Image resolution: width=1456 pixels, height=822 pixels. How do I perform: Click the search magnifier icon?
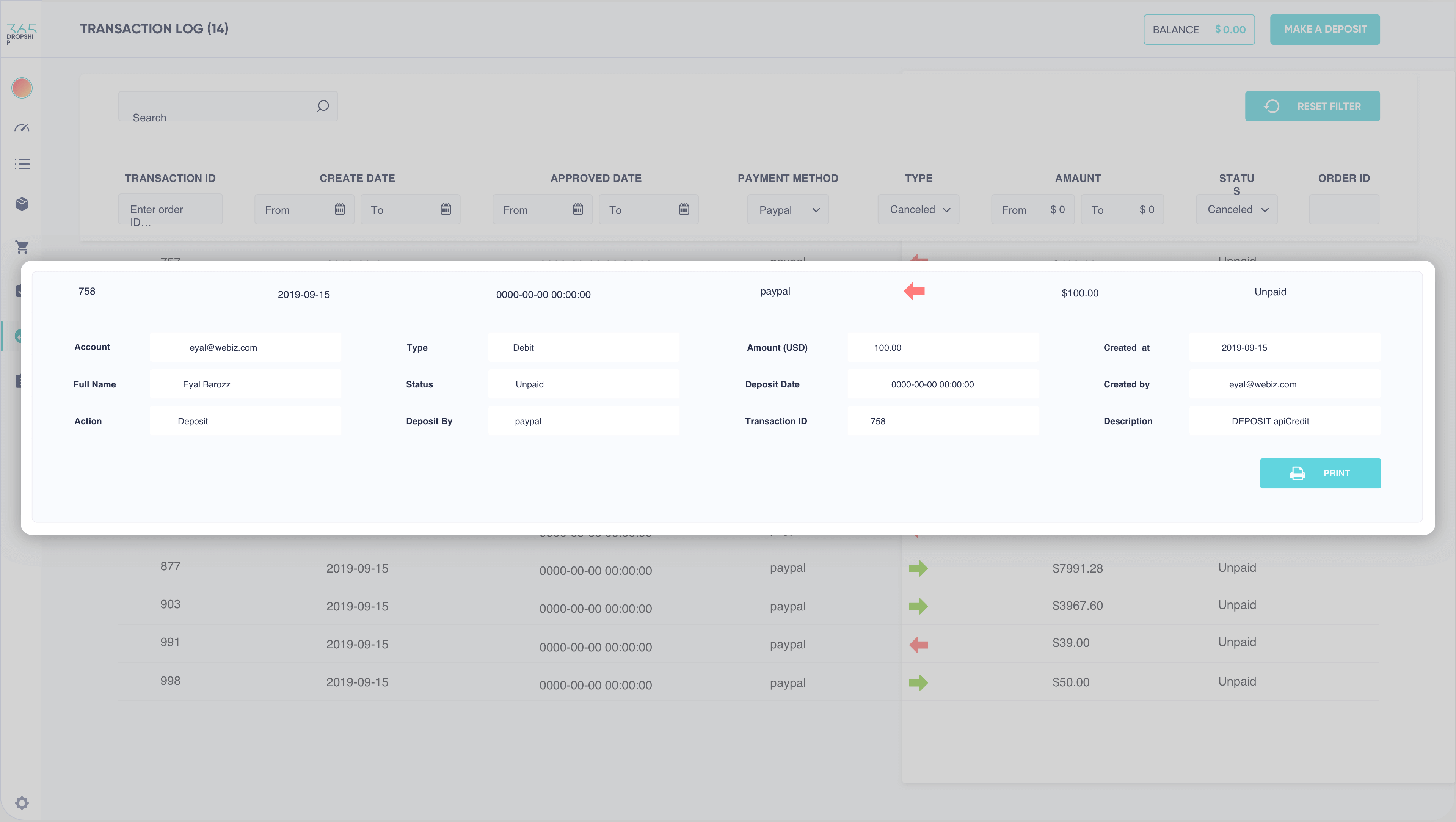(323, 106)
